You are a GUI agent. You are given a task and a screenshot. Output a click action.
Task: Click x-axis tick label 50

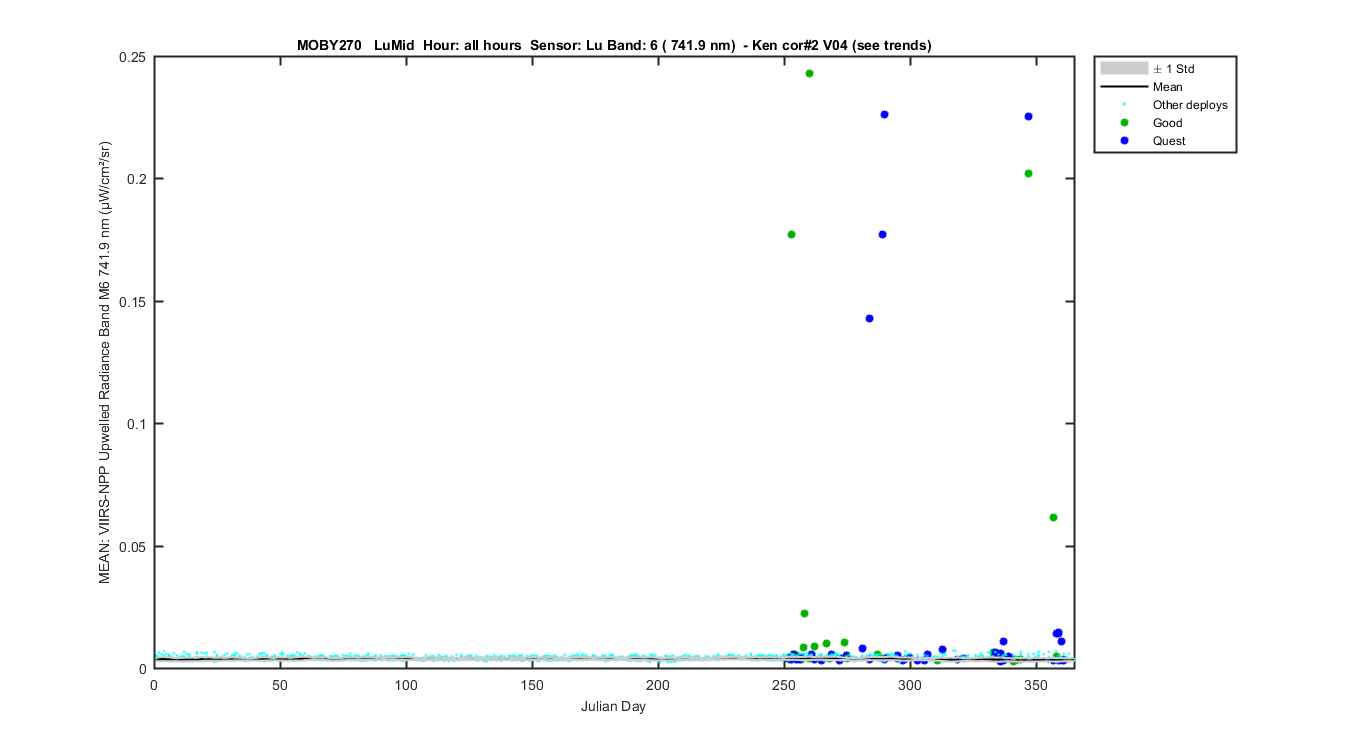pos(279,685)
